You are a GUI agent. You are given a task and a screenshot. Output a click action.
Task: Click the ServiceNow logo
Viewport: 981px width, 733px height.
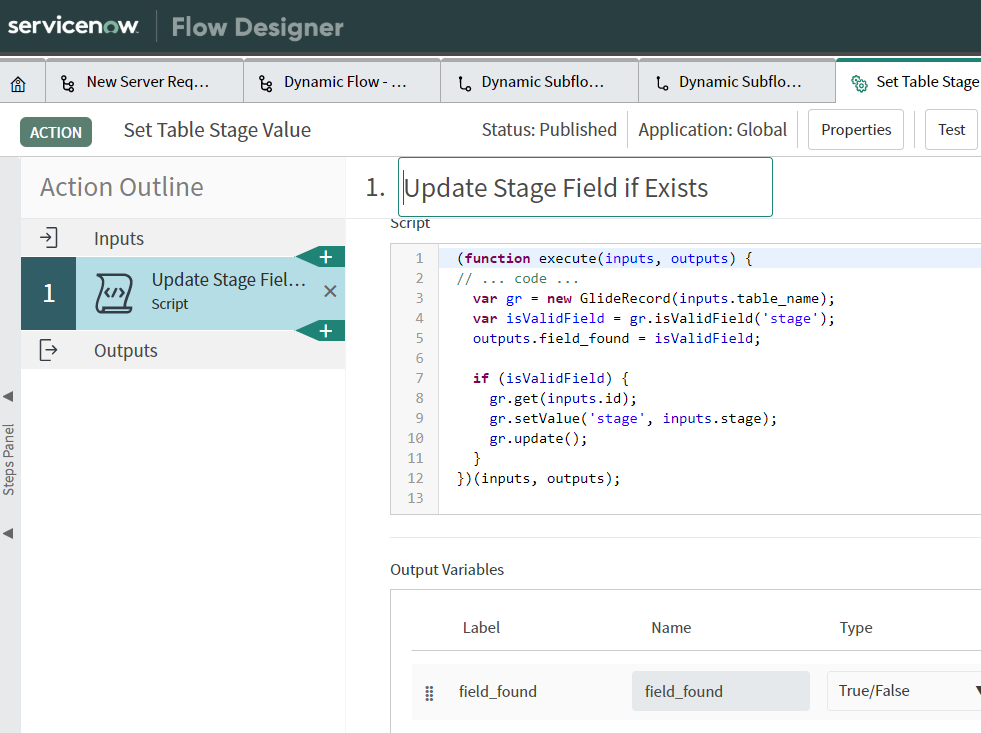click(73, 26)
